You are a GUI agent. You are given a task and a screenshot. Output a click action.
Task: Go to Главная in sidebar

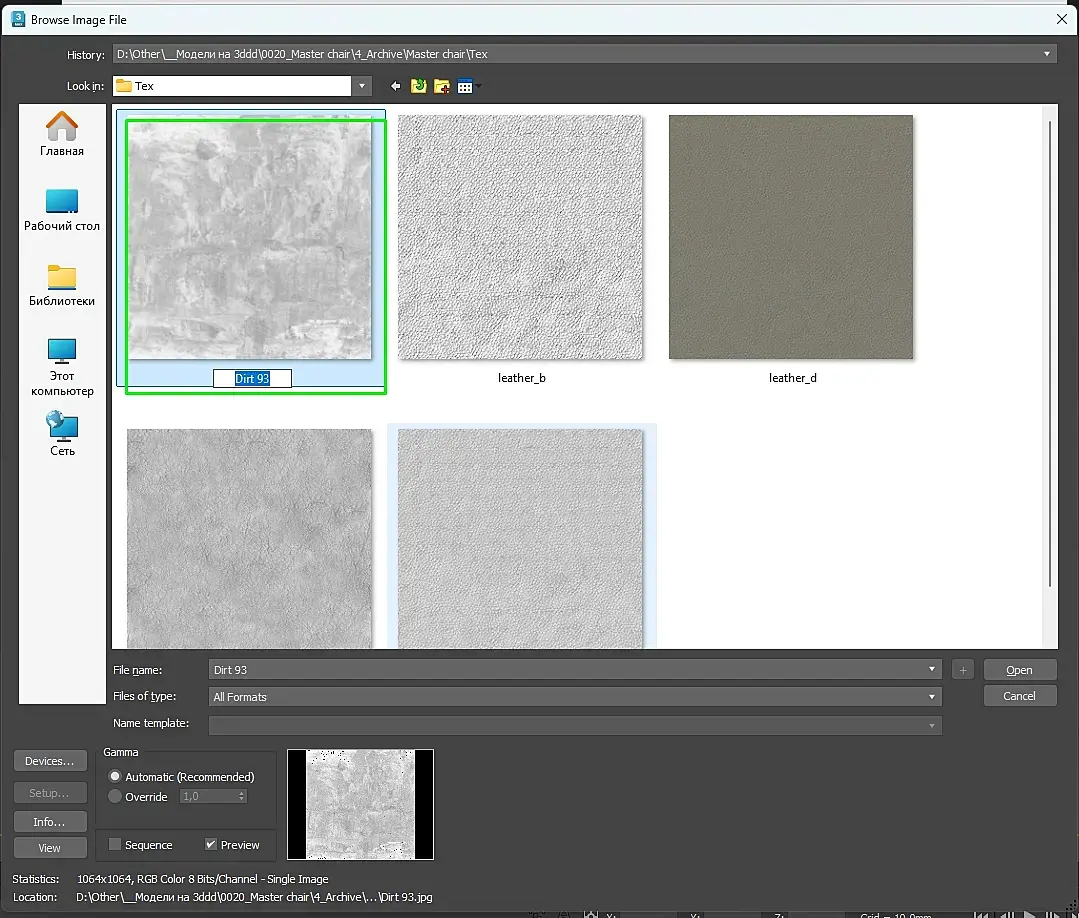62,134
